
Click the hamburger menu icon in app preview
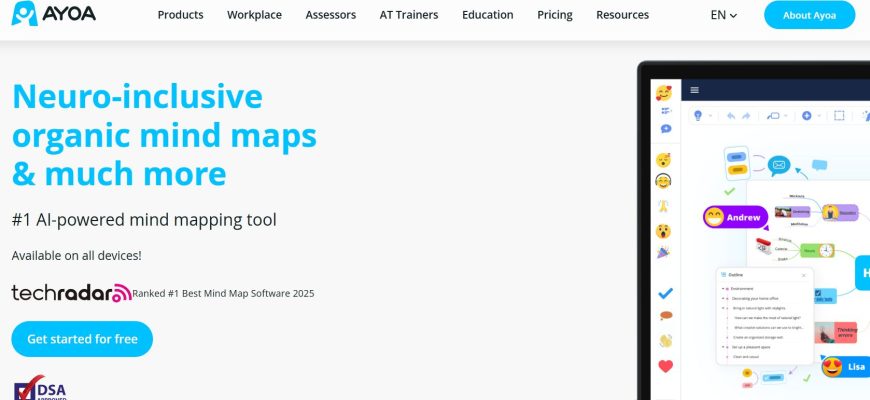694,90
